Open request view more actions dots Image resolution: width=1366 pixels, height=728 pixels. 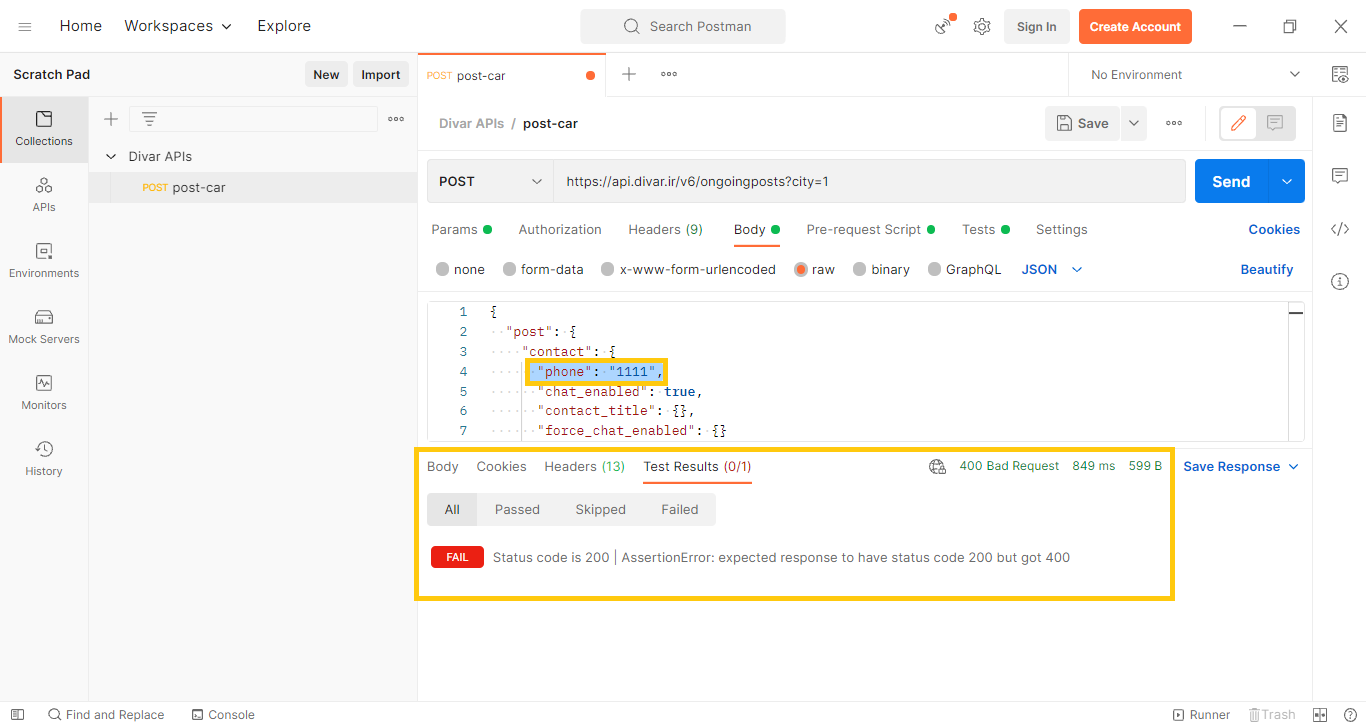pyautogui.click(x=1174, y=123)
